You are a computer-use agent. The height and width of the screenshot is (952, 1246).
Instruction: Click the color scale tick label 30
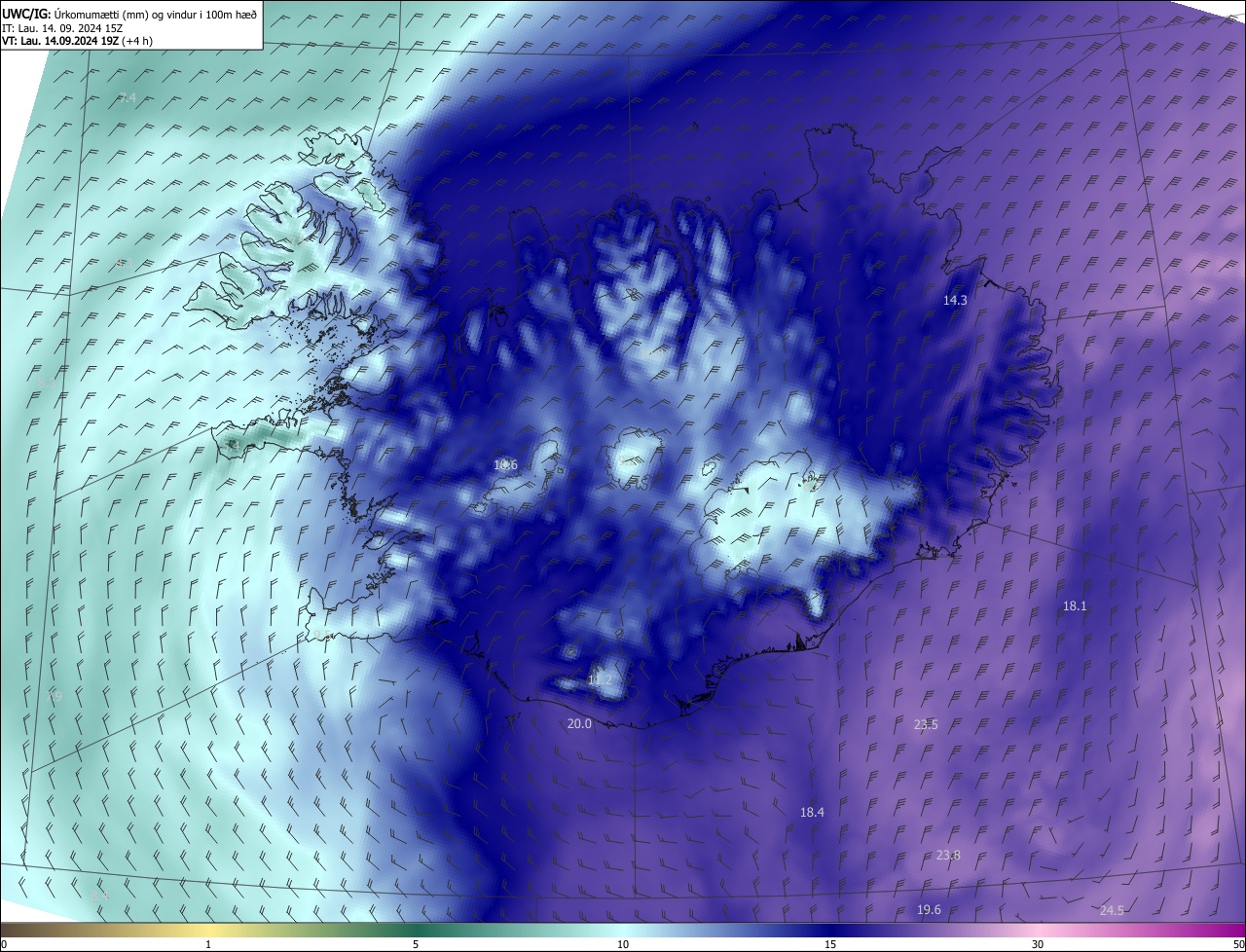click(1038, 945)
